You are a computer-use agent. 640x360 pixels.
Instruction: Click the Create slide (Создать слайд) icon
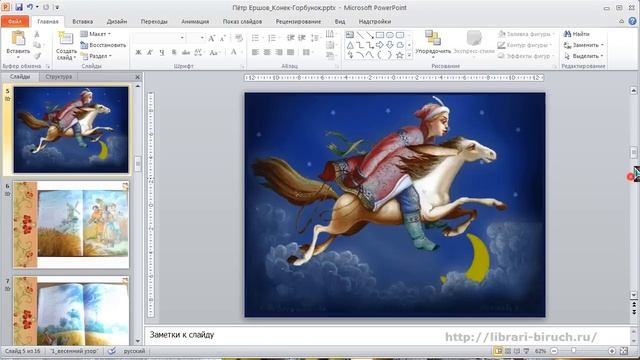tap(65, 38)
